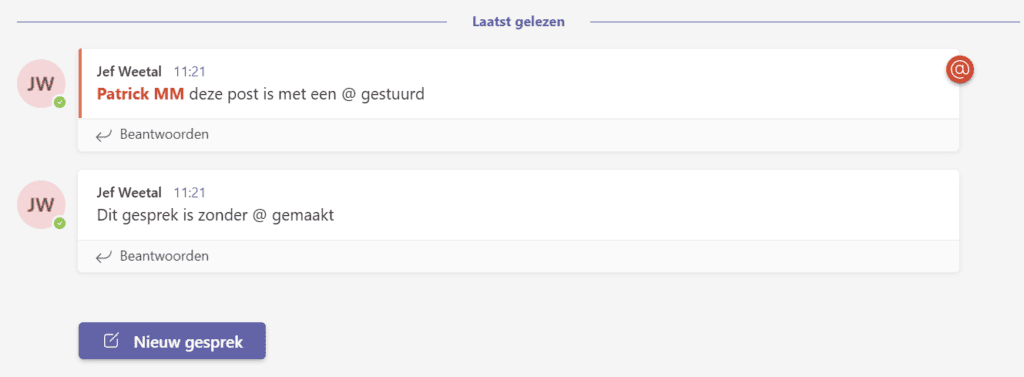Click the reply arrow icon under first post
Screen dimensions: 1024x377
click(104, 135)
